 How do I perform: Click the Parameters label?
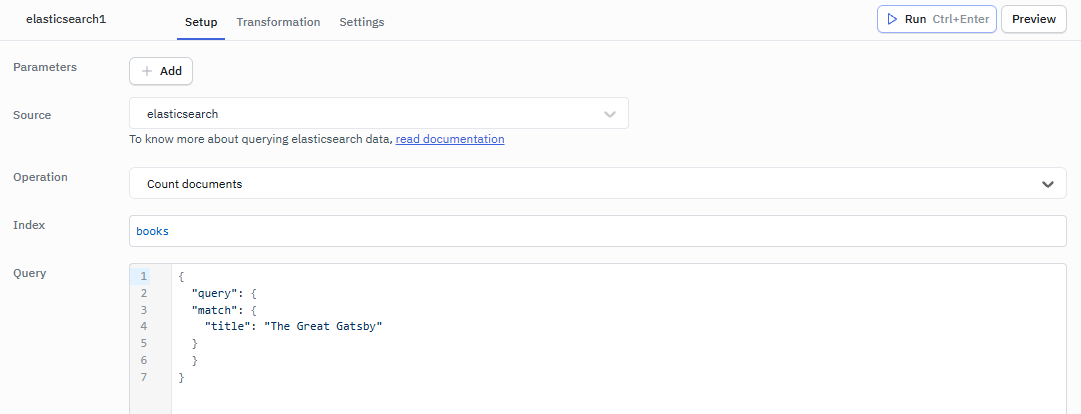(45, 67)
